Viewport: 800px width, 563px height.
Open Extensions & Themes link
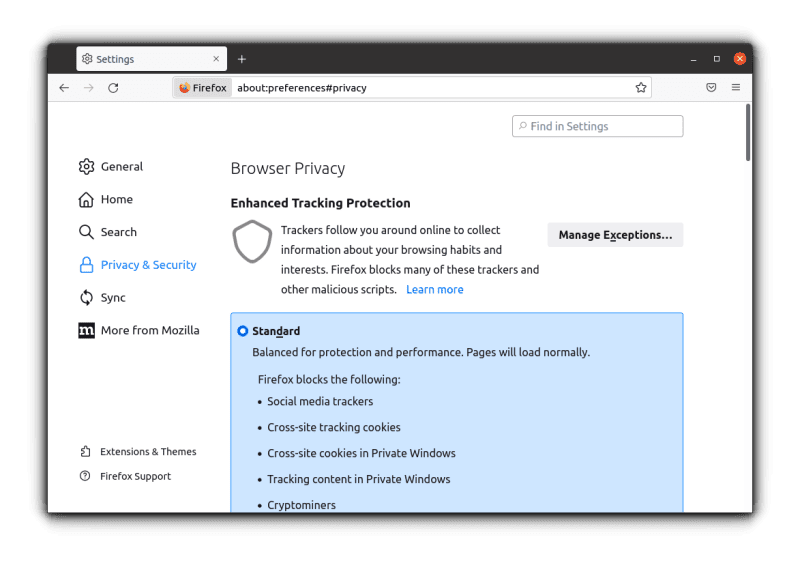(148, 452)
